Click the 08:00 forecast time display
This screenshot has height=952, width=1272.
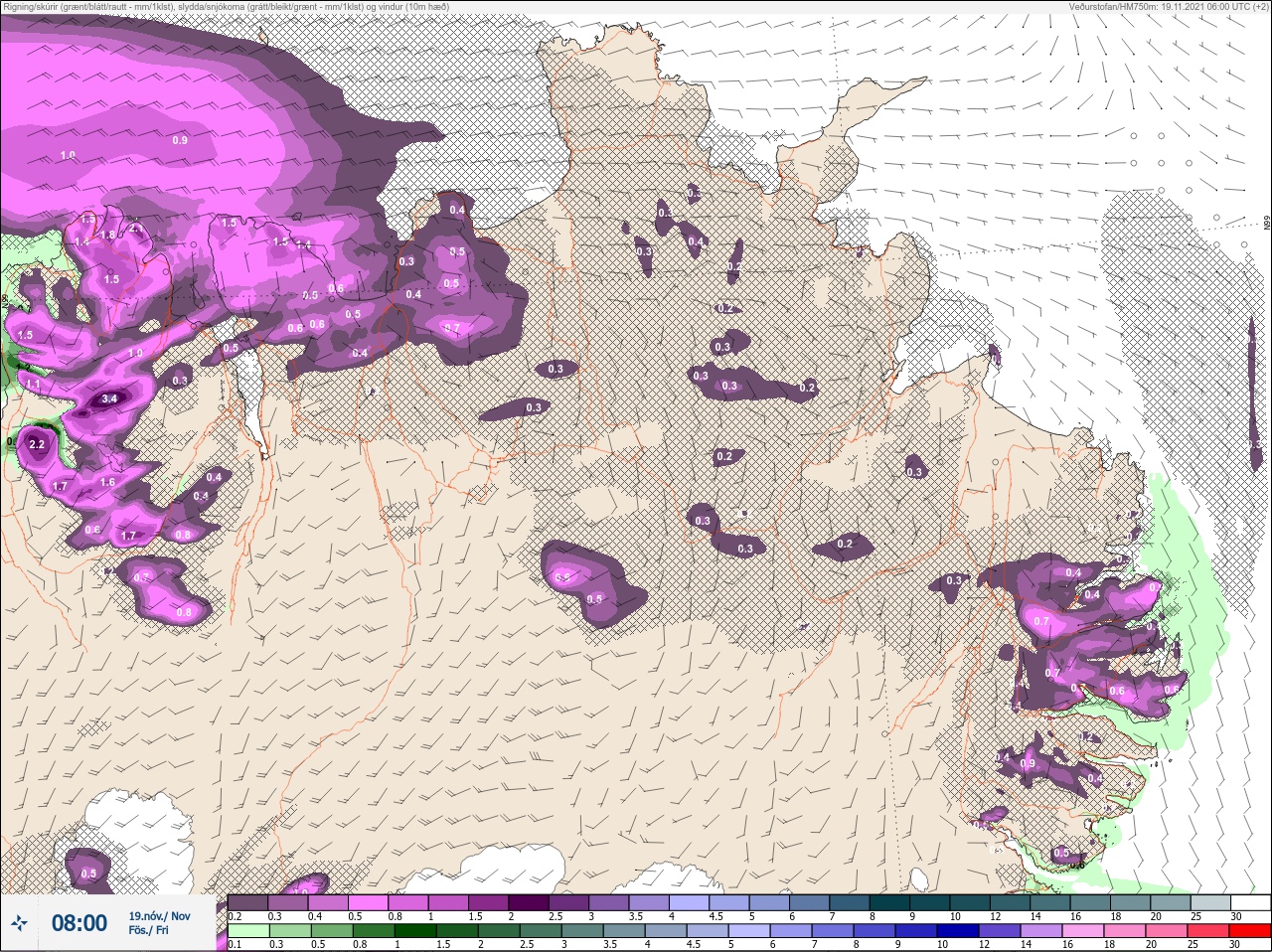click(79, 923)
